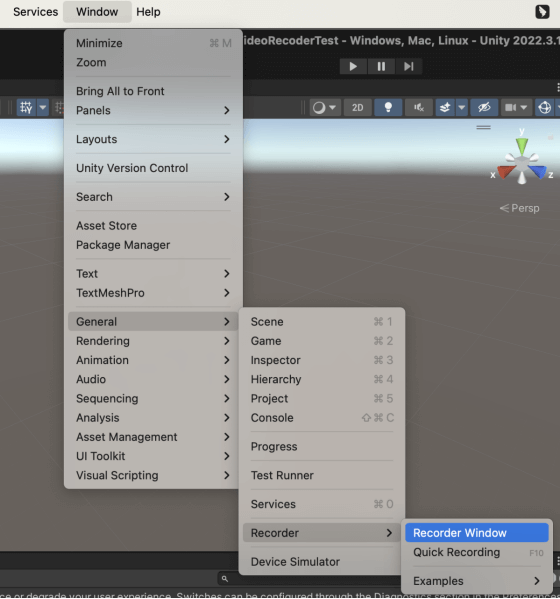Screen dimensions: 560x599
Task: Open scene camera settings icon
Action: click(x=510, y=108)
